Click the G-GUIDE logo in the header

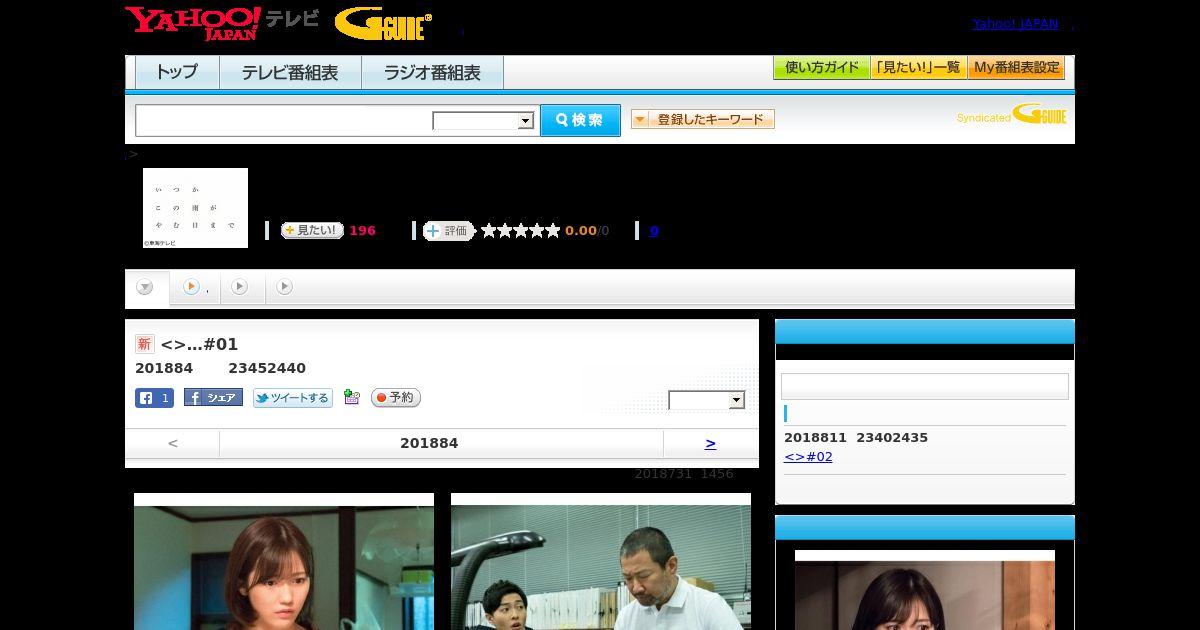[x=383, y=23]
